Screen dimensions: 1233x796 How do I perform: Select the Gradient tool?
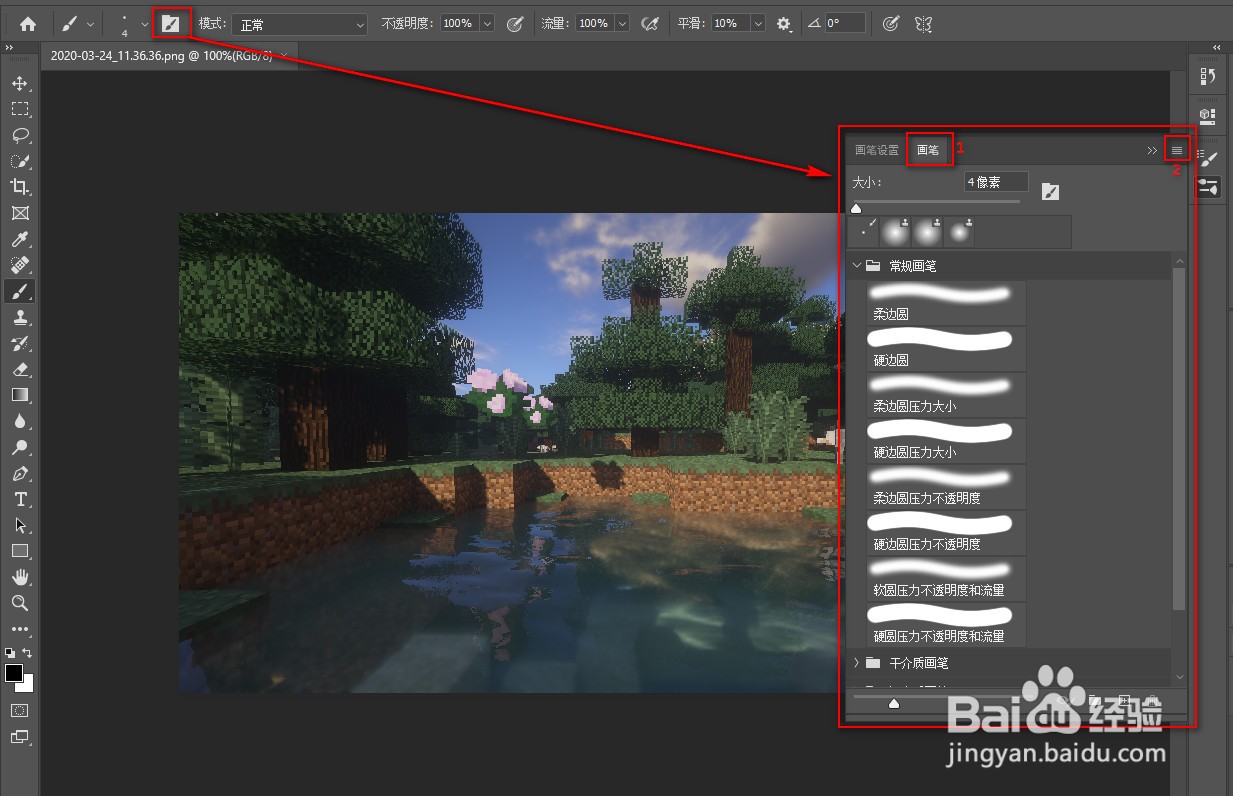pyautogui.click(x=19, y=395)
